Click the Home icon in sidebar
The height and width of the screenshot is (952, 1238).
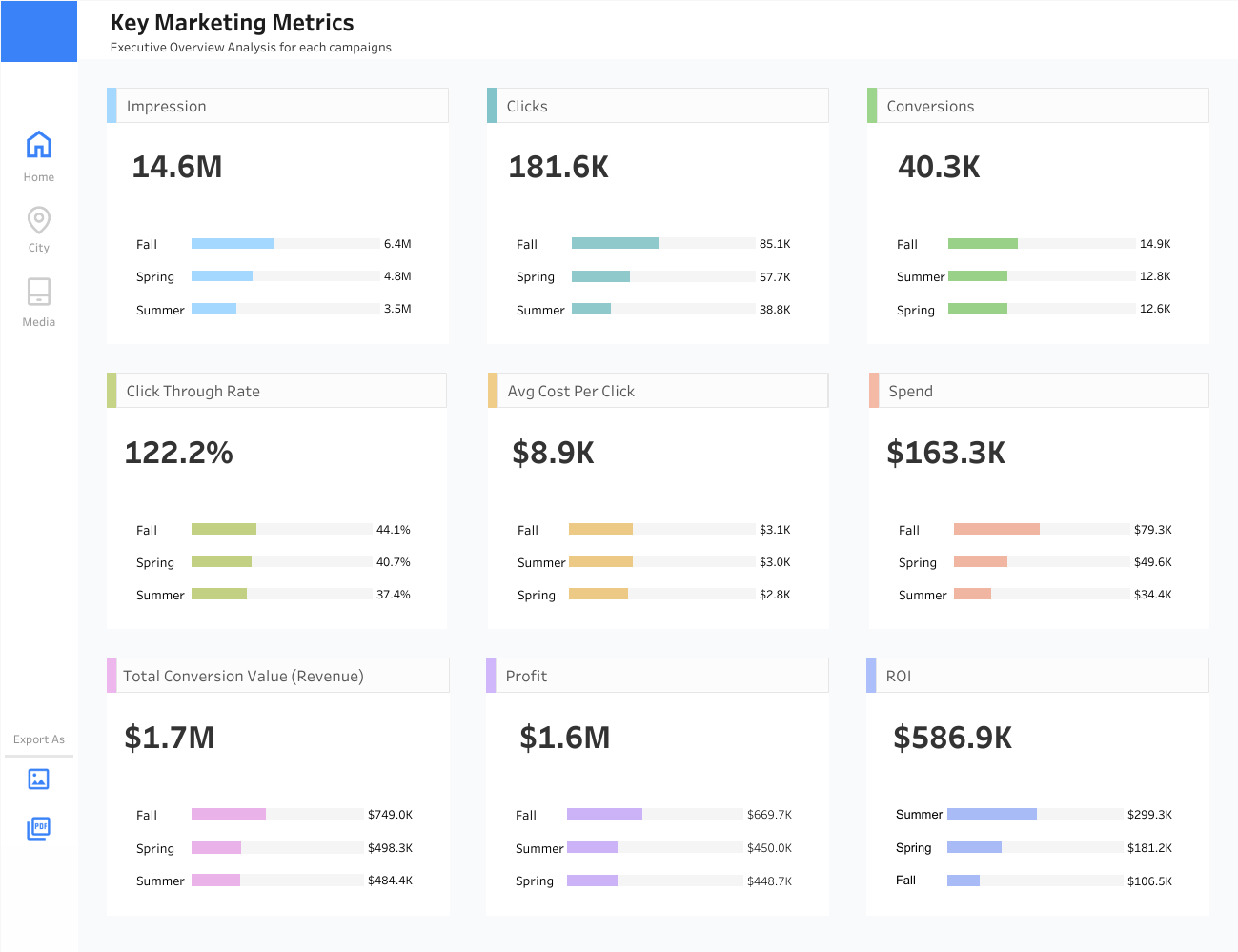coord(39,145)
